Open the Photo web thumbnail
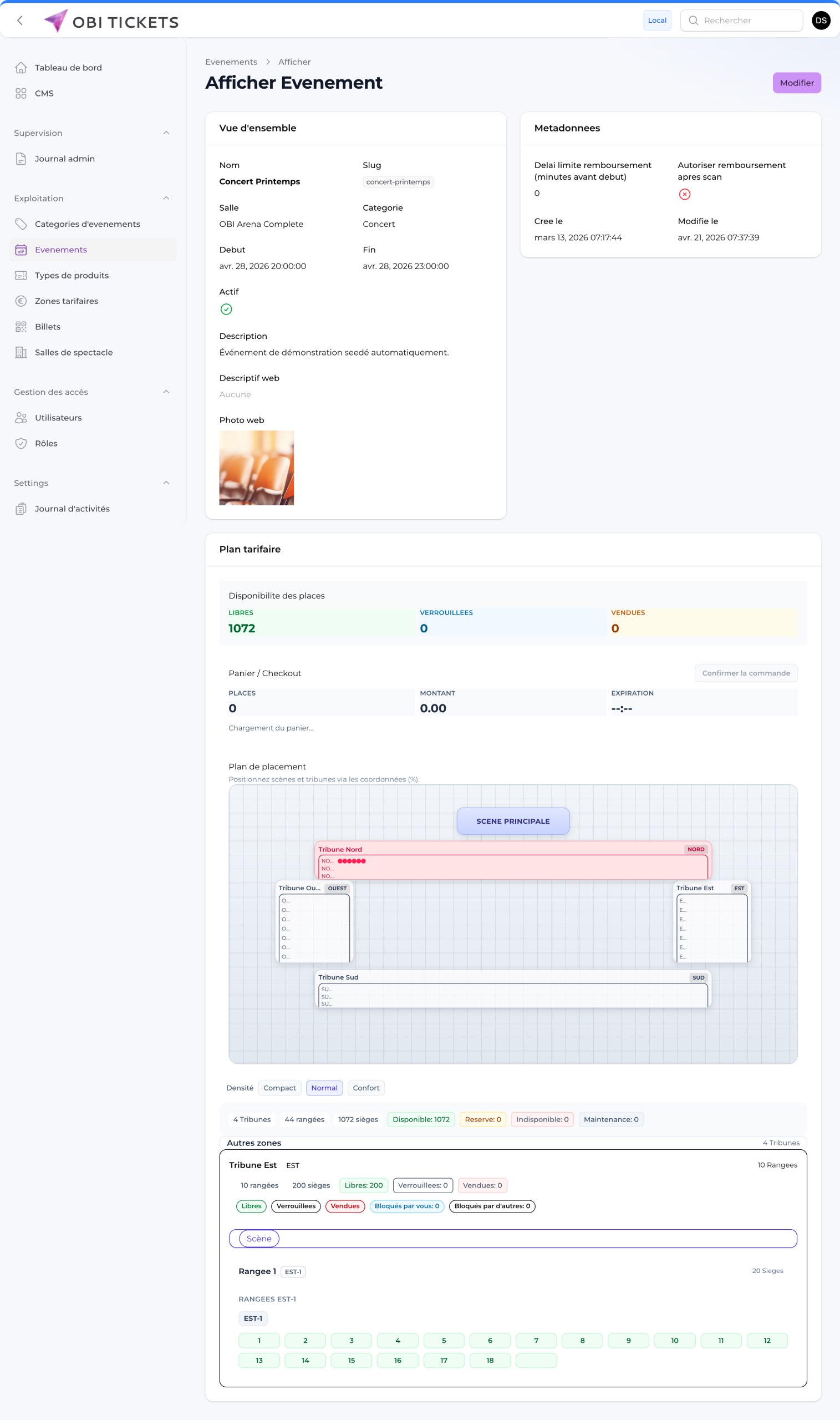This screenshot has height=1420, width=840. pyautogui.click(x=256, y=468)
